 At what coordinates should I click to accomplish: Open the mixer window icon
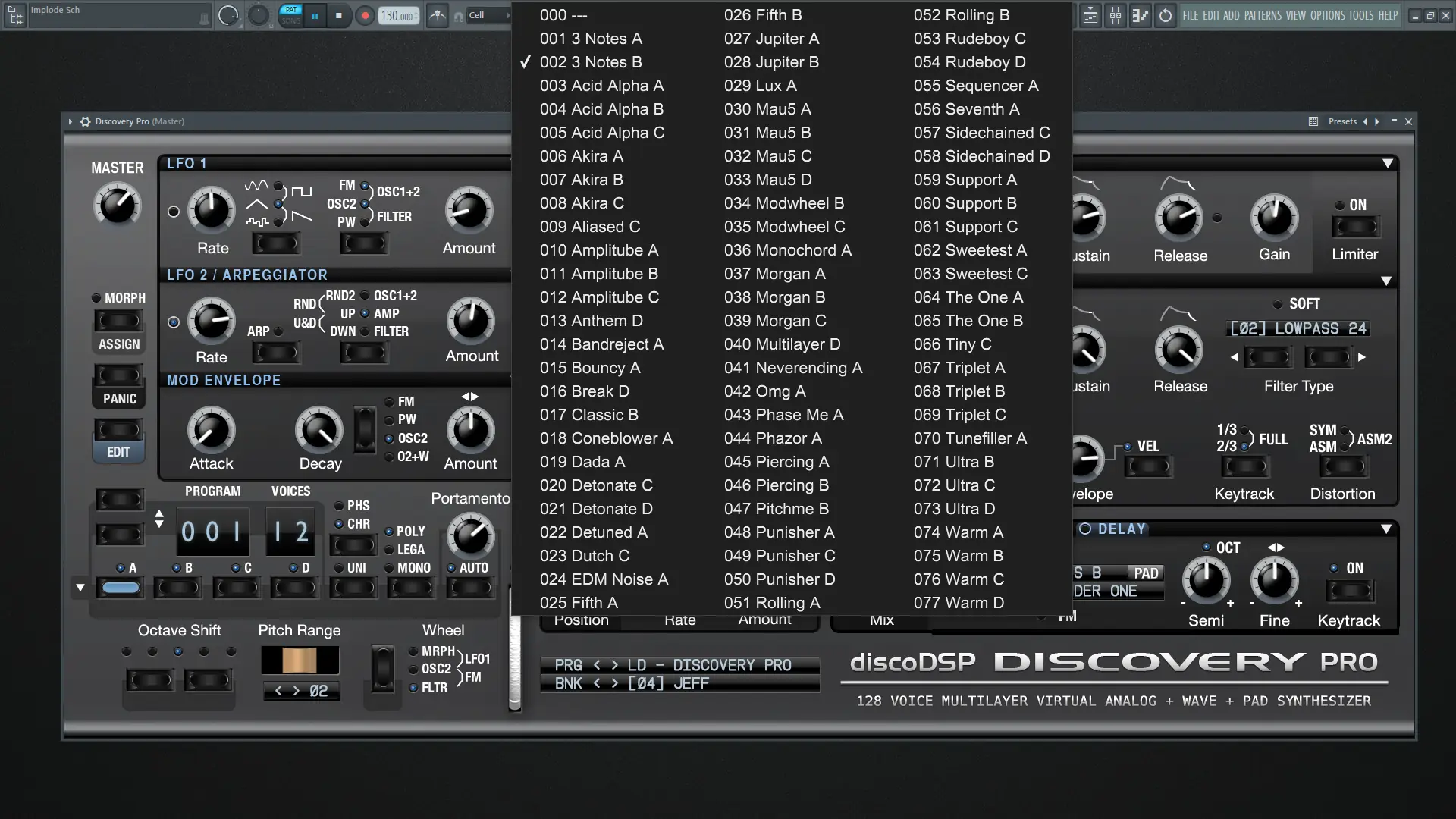[x=1116, y=15]
